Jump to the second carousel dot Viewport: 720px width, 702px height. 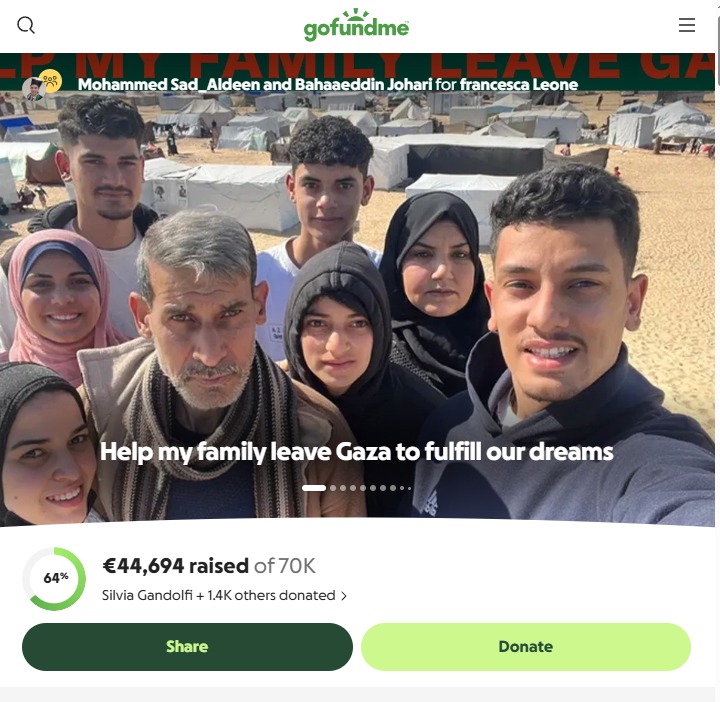point(333,488)
